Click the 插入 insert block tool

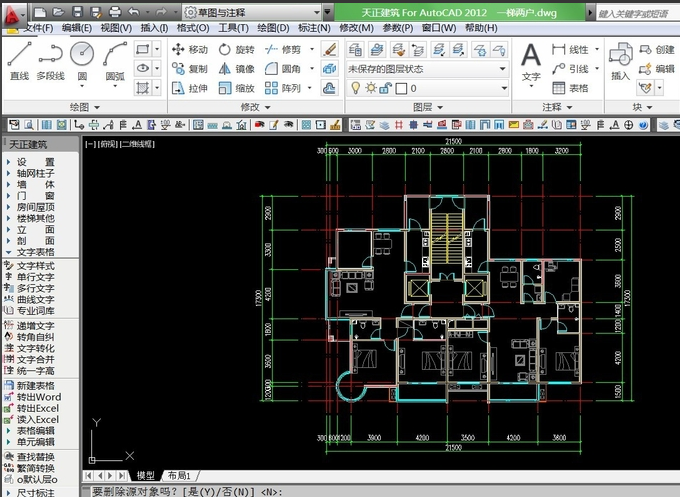coord(620,62)
